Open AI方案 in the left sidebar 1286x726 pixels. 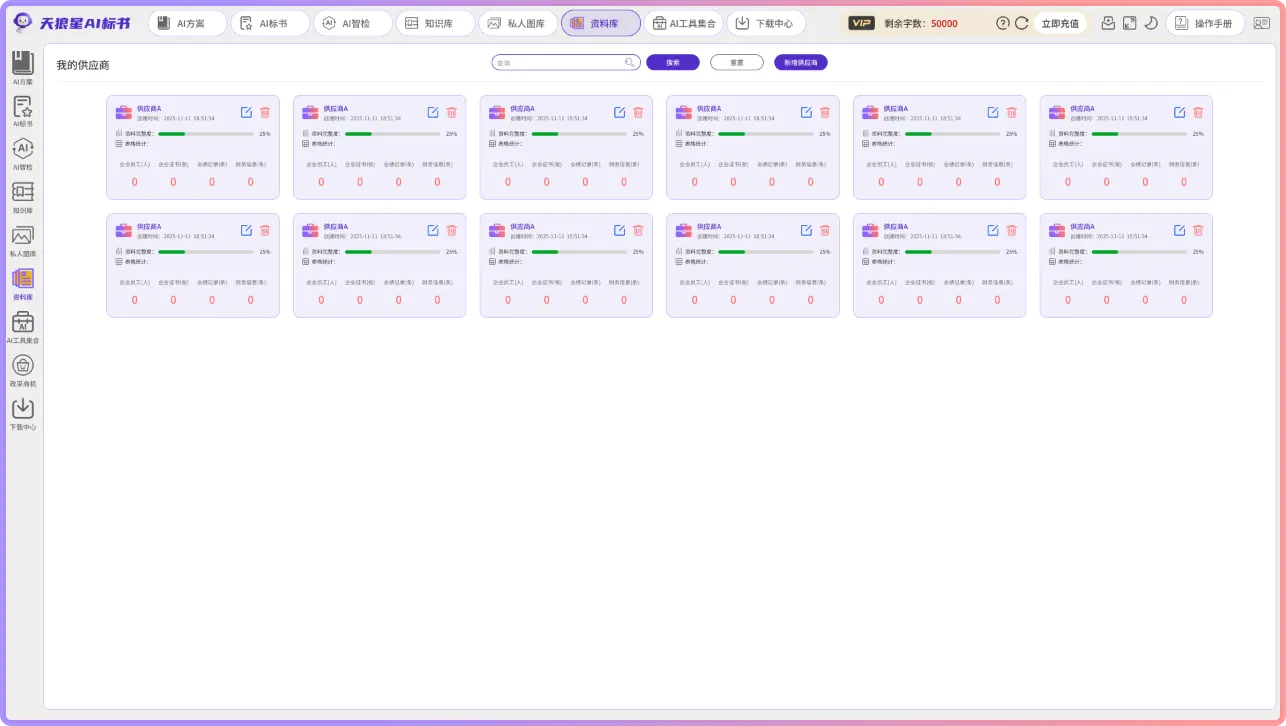click(x=22, y=66)
